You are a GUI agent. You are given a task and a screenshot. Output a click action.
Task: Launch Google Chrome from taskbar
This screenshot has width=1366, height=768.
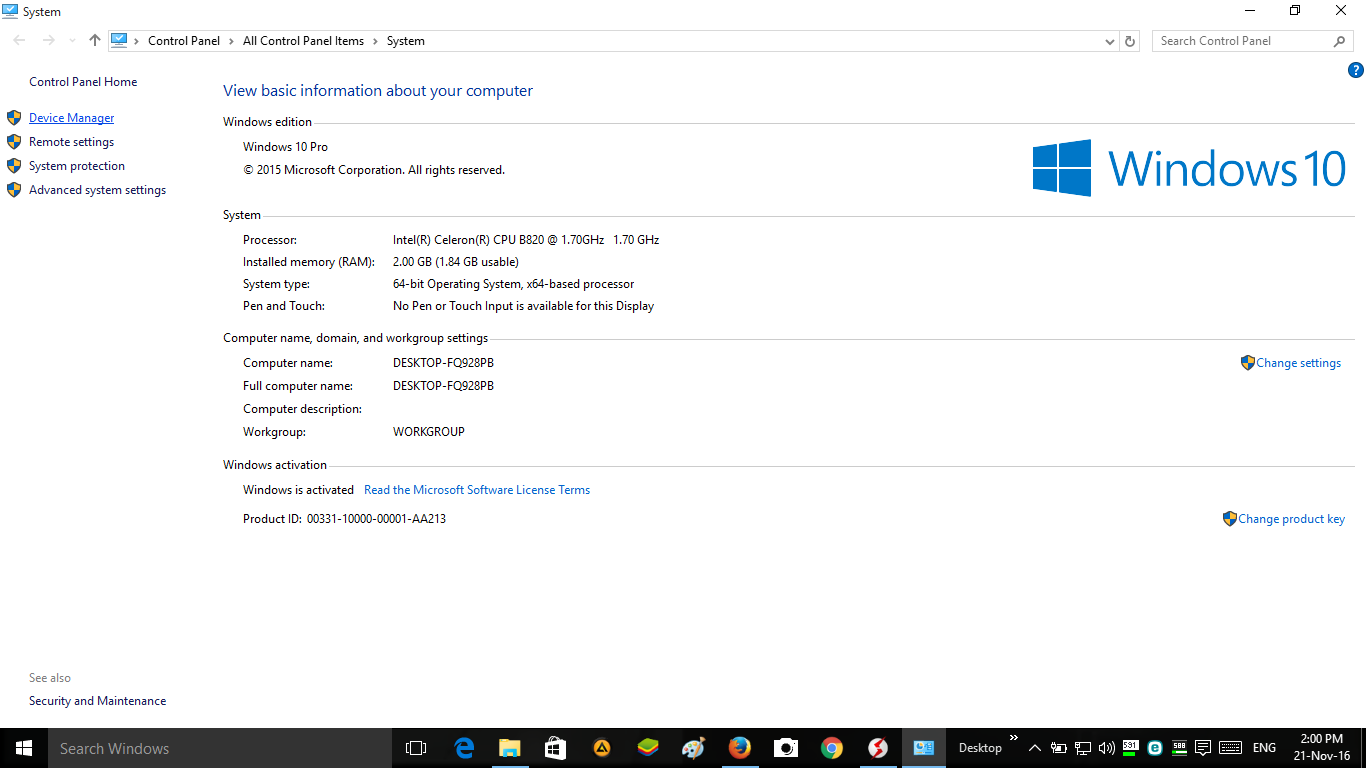[832, 748]
